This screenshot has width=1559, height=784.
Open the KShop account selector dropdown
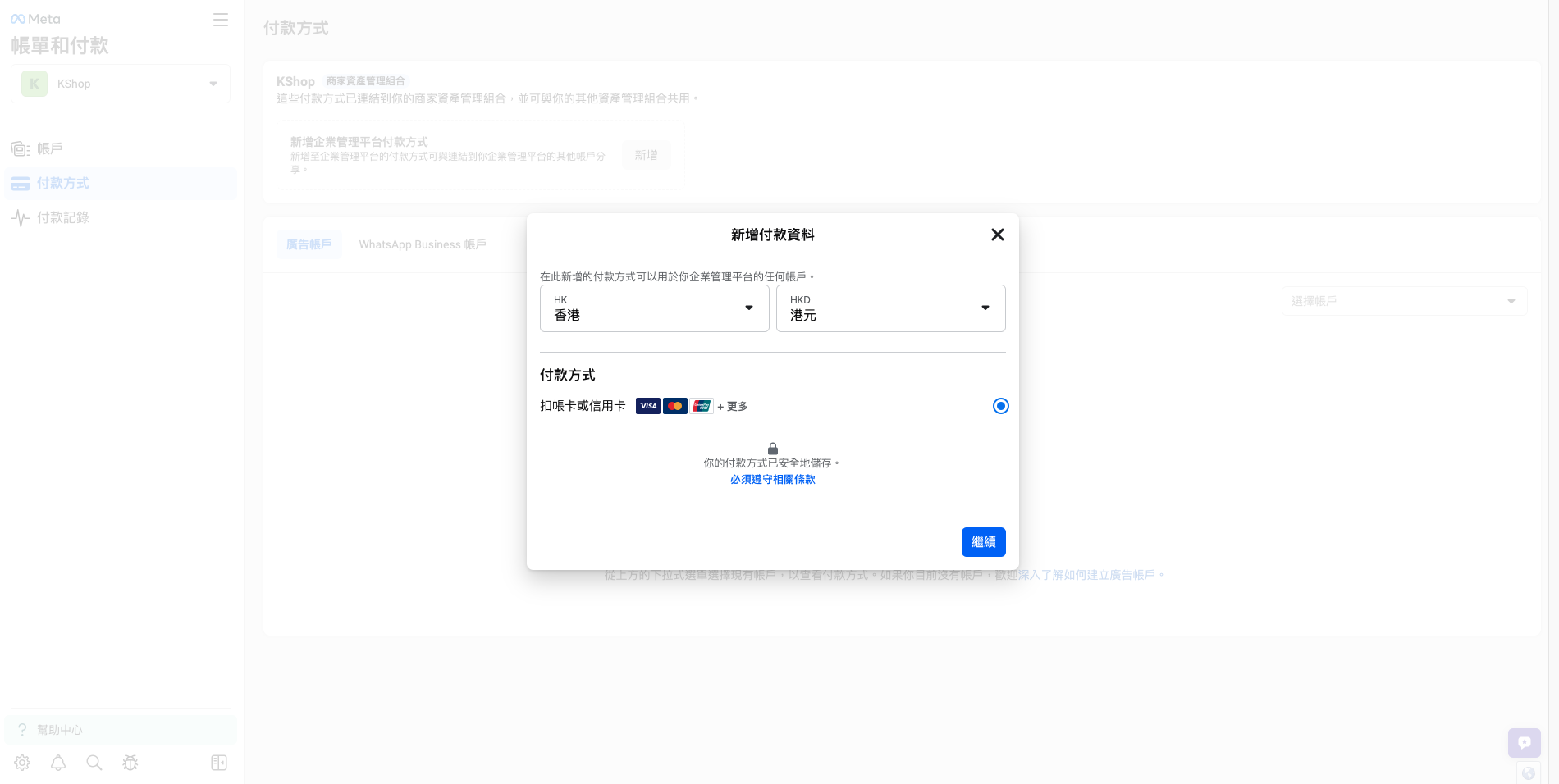[x=121, y=84]
